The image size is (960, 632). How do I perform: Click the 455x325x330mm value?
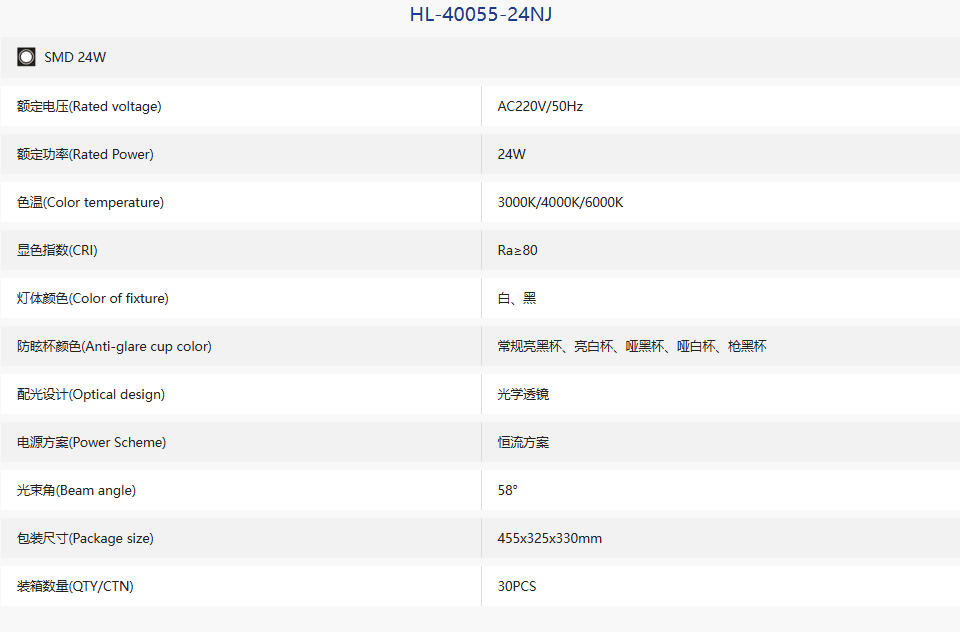[550, 538]
